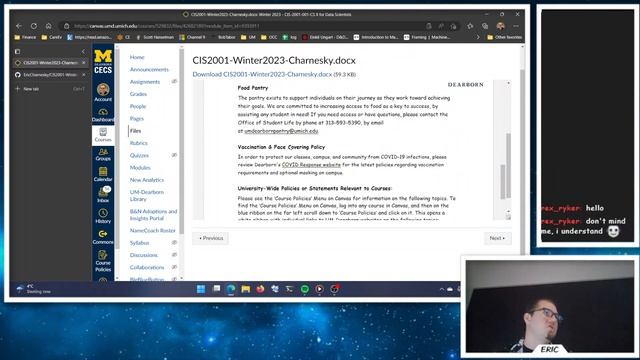This screenshot has width=640, height=360.
Task: Open People in course menu
Action: point(138,106)
